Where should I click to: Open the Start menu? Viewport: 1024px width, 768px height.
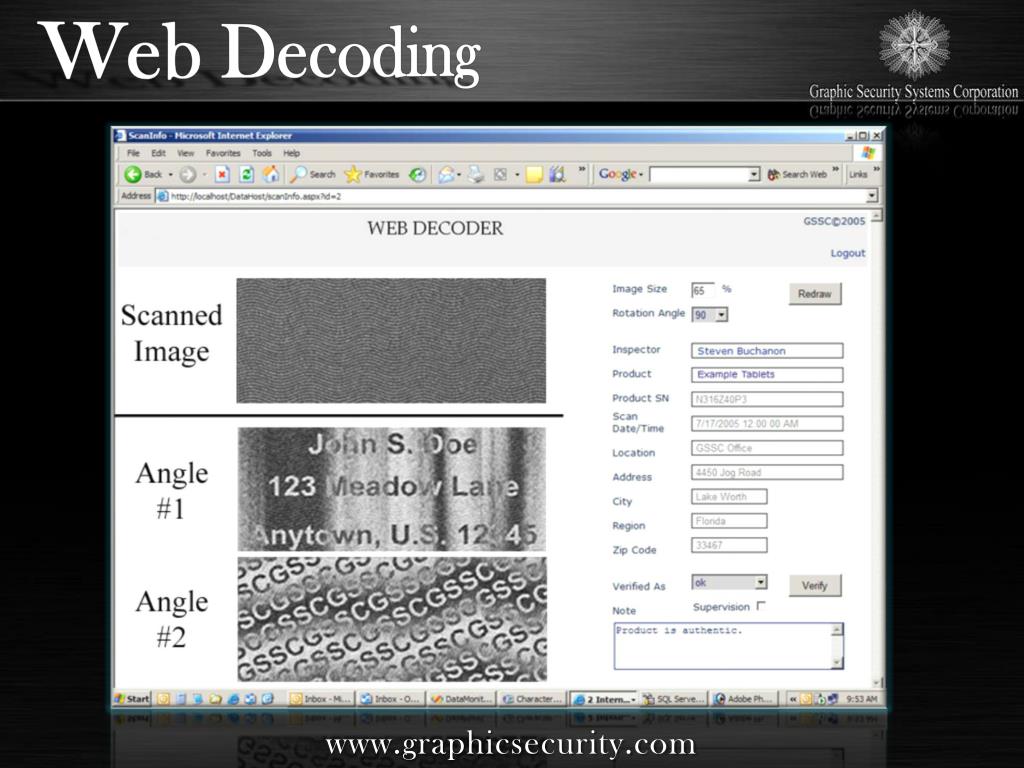coord(133,699)
